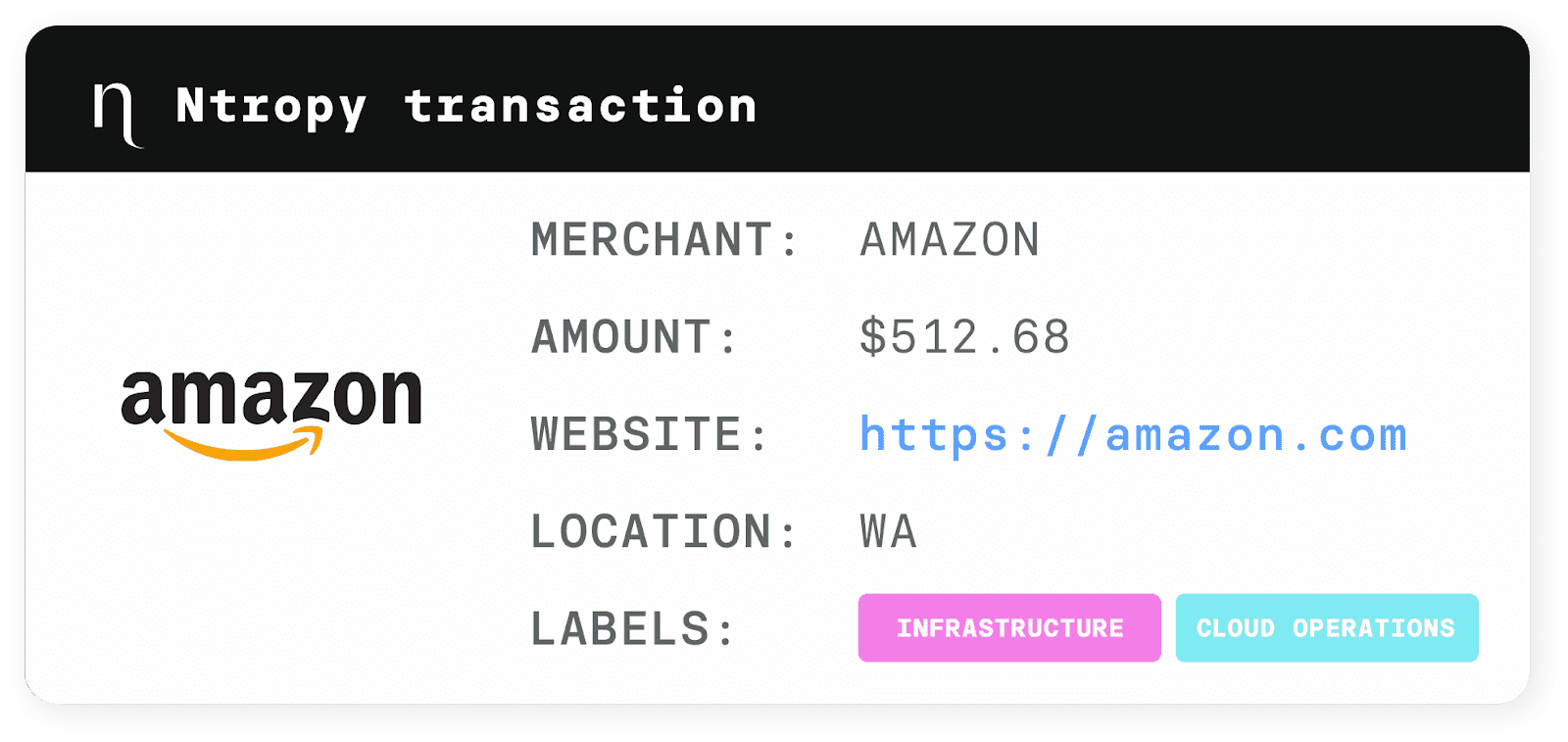Click the LOCATION field label
1568x742 pixels.
665,531
